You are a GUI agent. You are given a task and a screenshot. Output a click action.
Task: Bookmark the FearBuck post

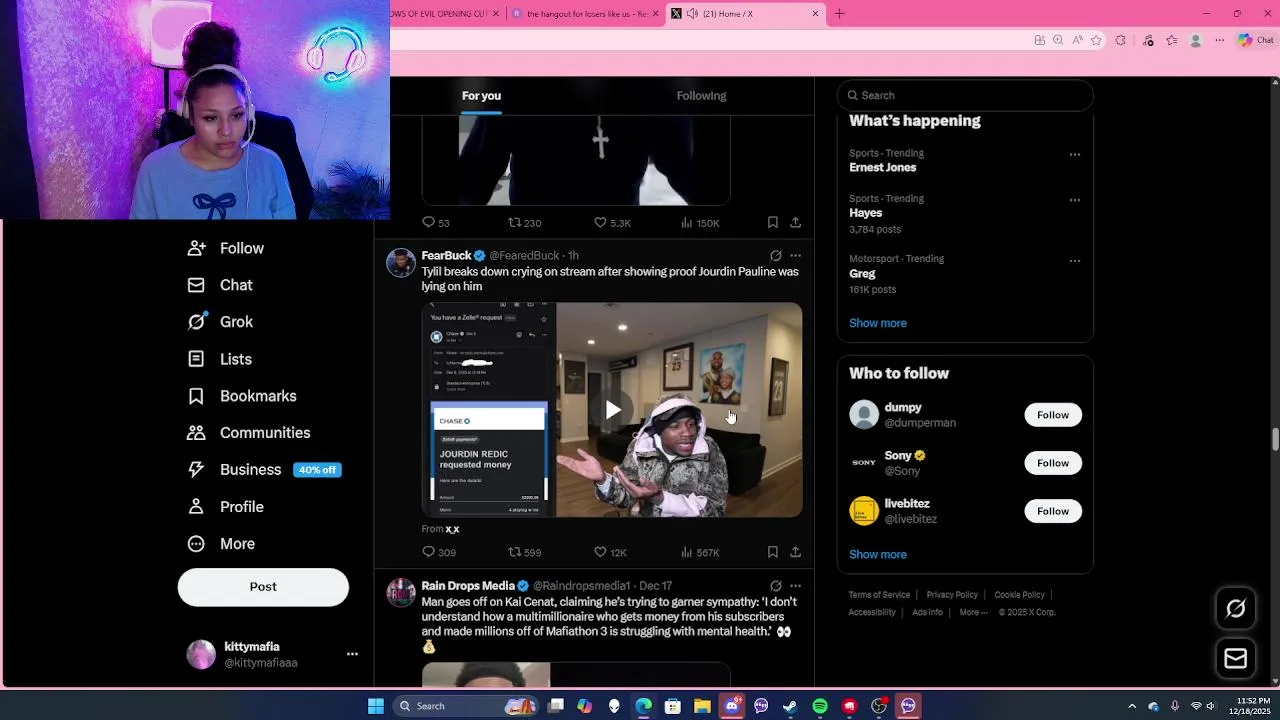click(x=773, y=552)
